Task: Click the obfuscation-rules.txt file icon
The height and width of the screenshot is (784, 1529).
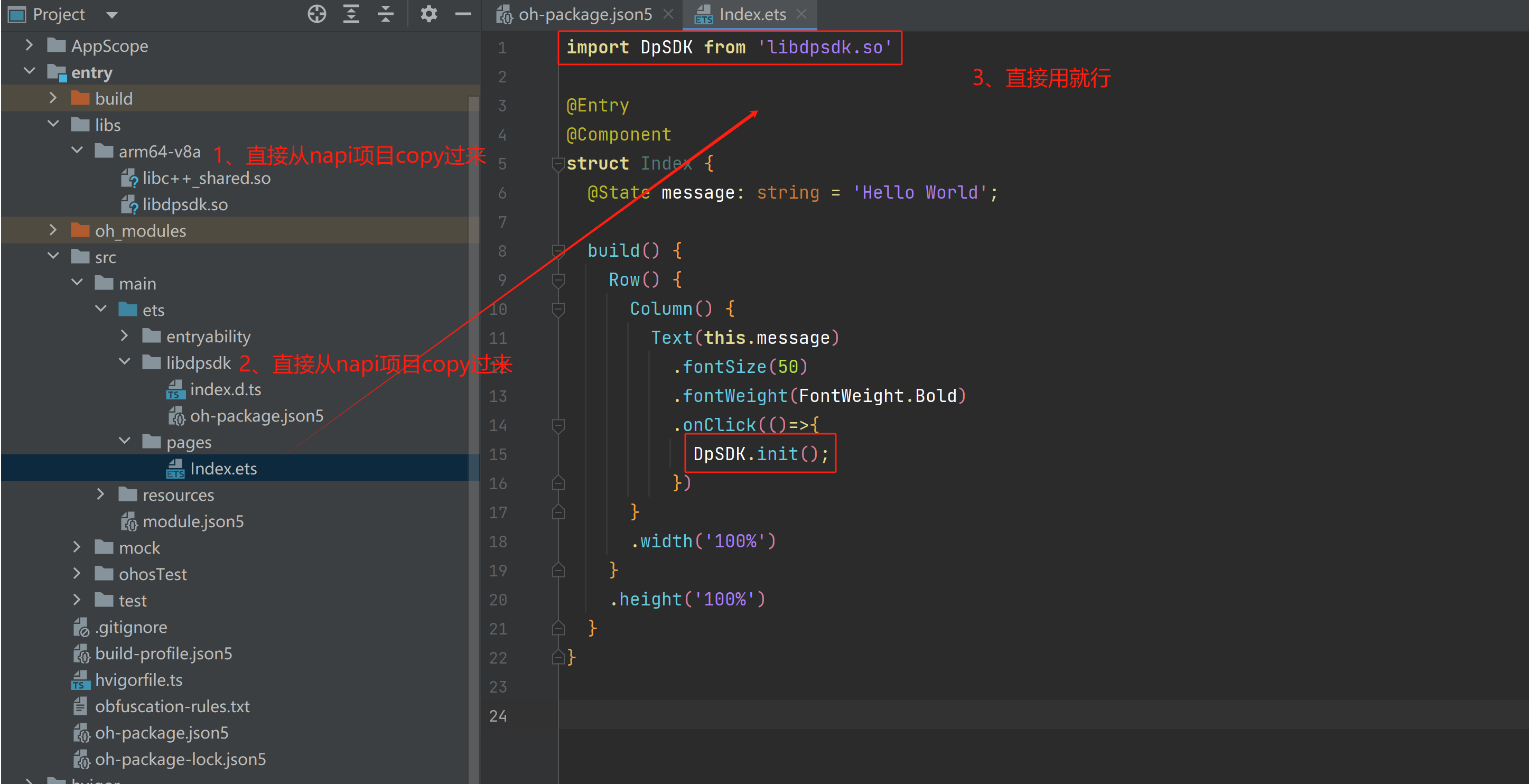Action: (x=81, y=706)
